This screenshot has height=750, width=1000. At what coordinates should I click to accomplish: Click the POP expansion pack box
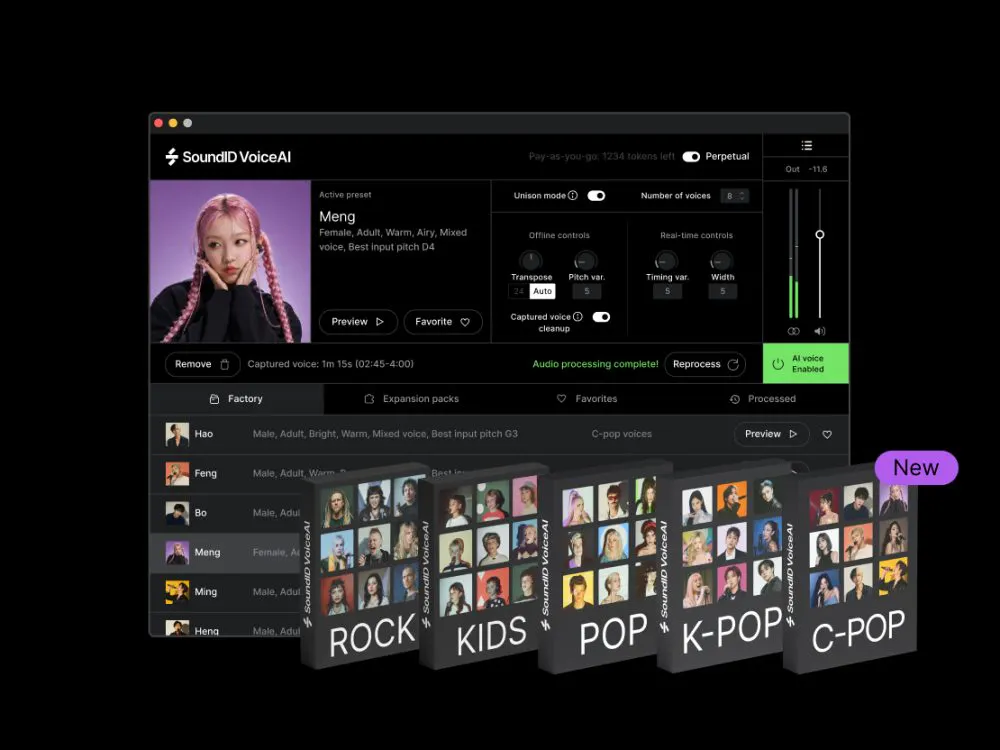pyautogui.click(x=603, y=566)
